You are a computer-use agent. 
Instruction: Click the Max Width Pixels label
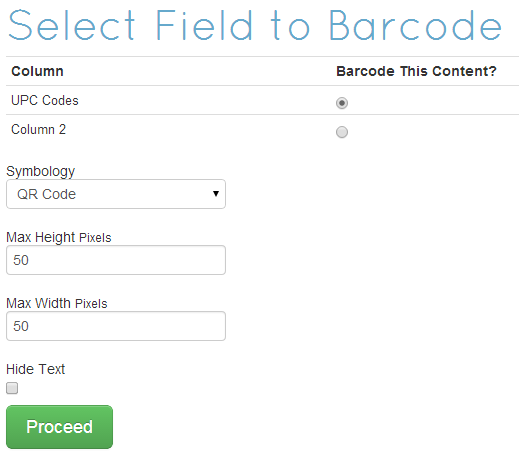coord(57,303)
